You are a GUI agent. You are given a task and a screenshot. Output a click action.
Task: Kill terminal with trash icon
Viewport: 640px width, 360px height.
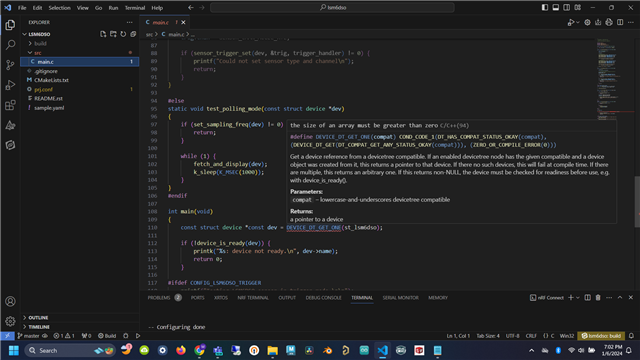coord(598,298)
